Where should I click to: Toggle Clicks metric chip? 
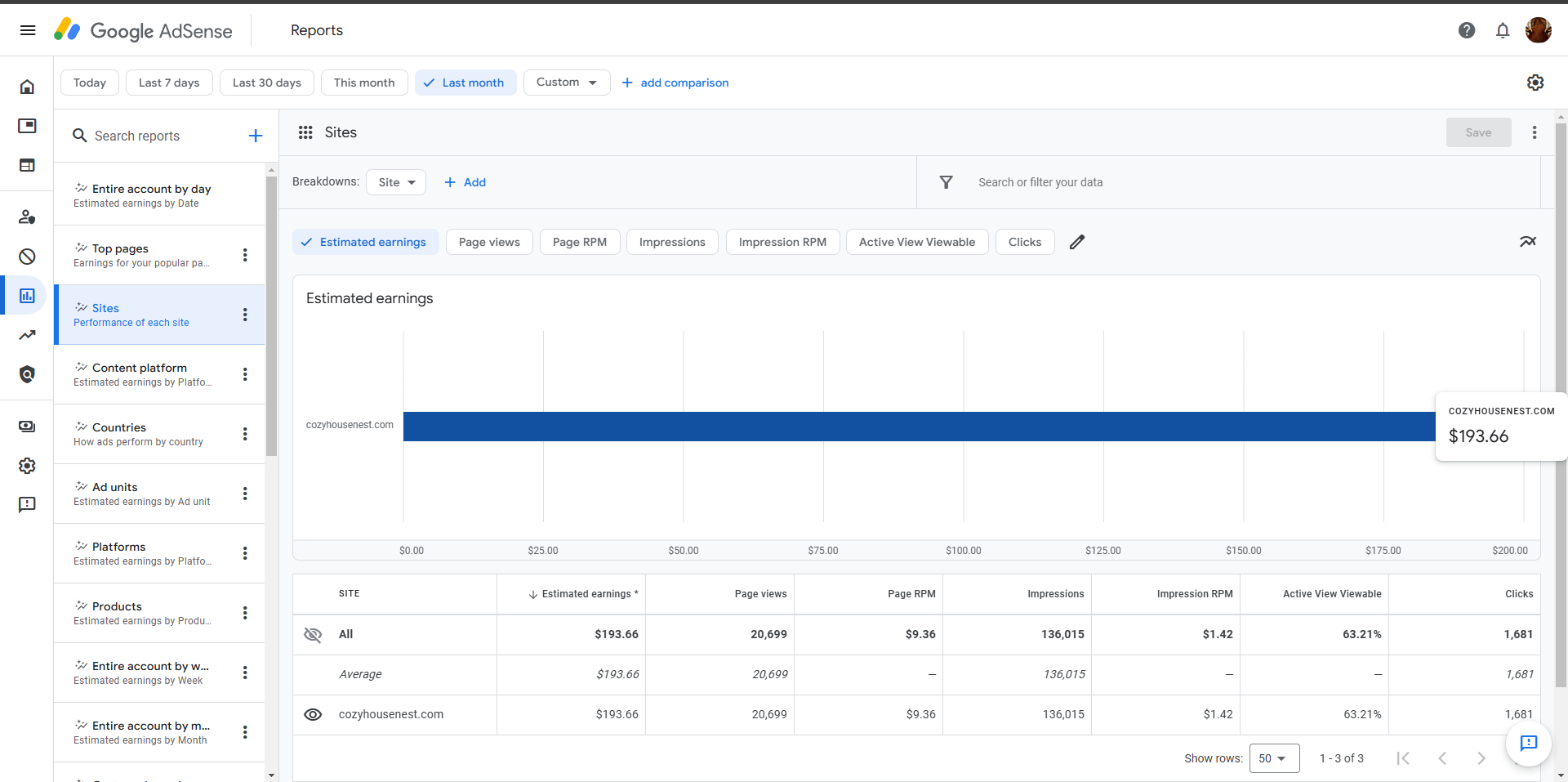pos(1025,242)
